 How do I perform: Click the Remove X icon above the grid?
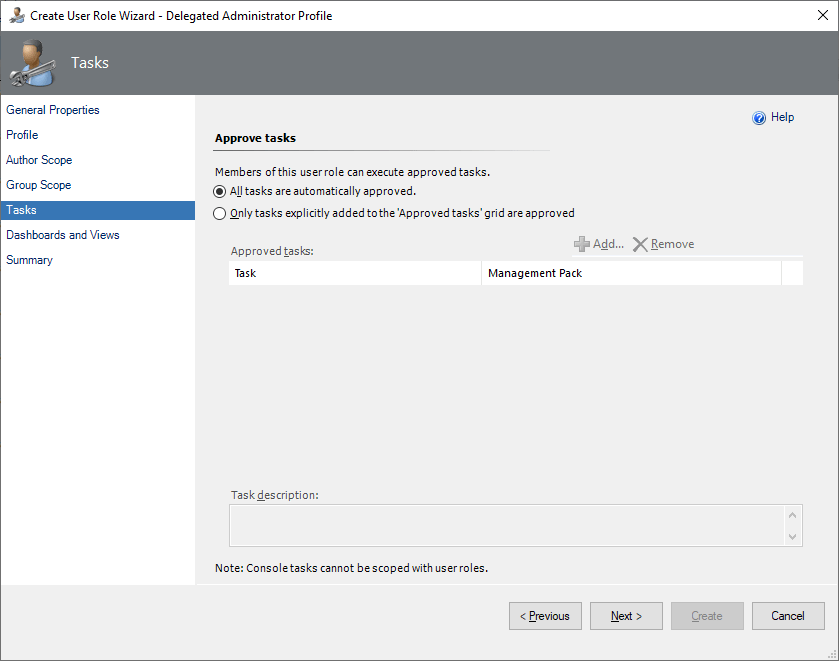pyautogui.click(x=640, y=244)
